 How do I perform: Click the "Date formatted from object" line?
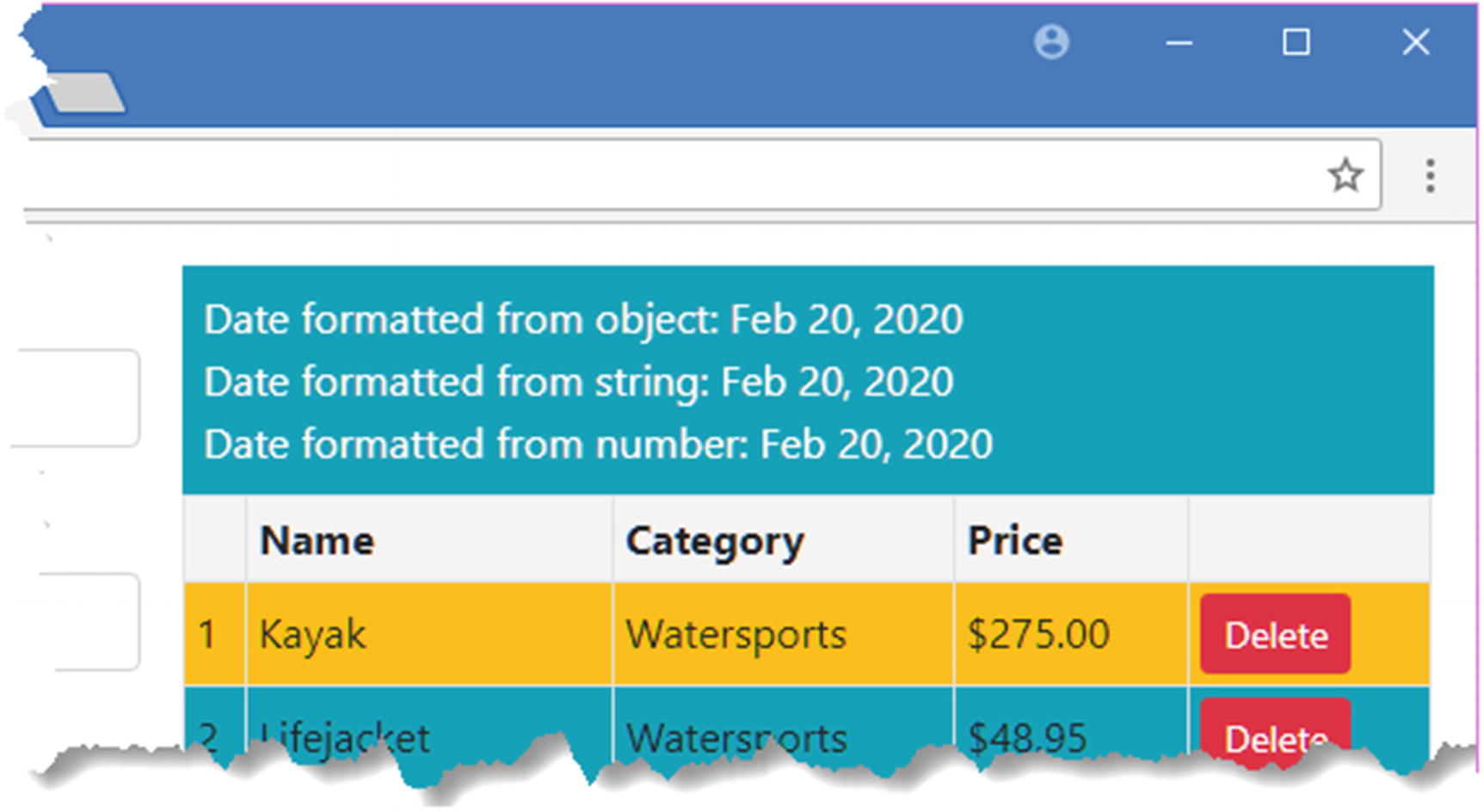[x=582, y=320]
